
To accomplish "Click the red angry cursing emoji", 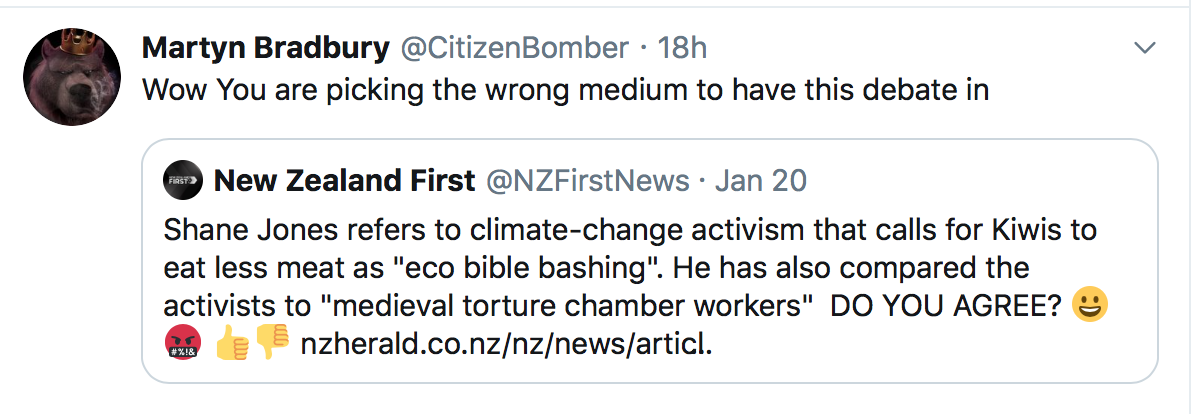I will [x=182, y=343].
